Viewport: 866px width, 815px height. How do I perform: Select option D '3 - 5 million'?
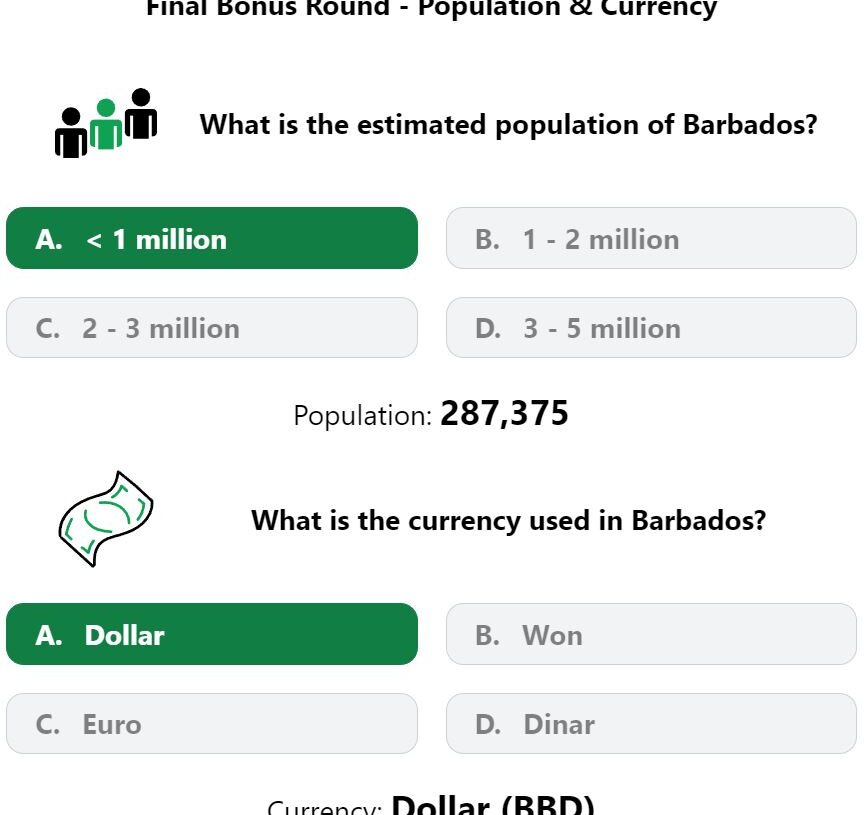(x=651, y=328)
